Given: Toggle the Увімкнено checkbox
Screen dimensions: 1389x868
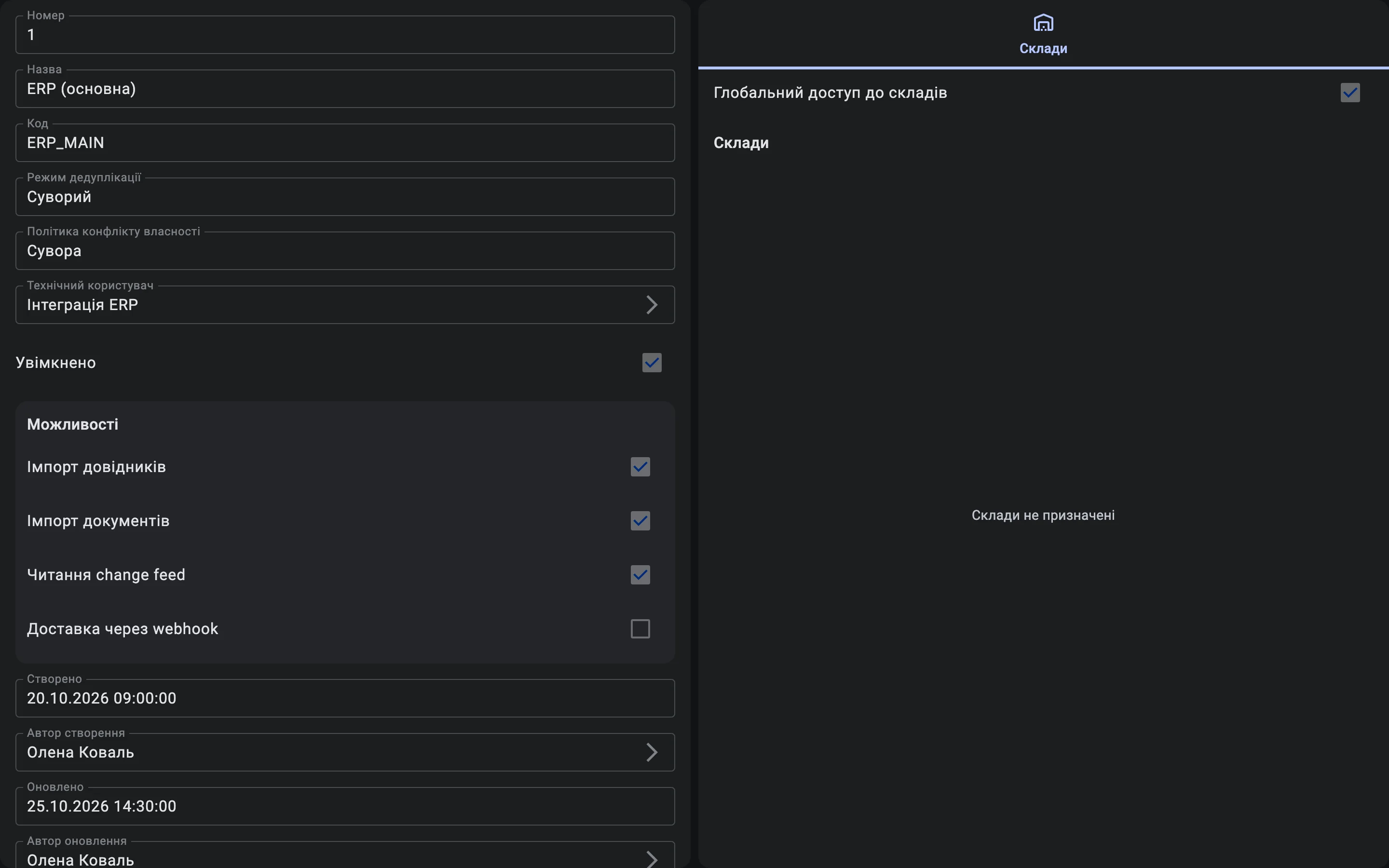Looking at the screenshot, I should pos(652,363).
